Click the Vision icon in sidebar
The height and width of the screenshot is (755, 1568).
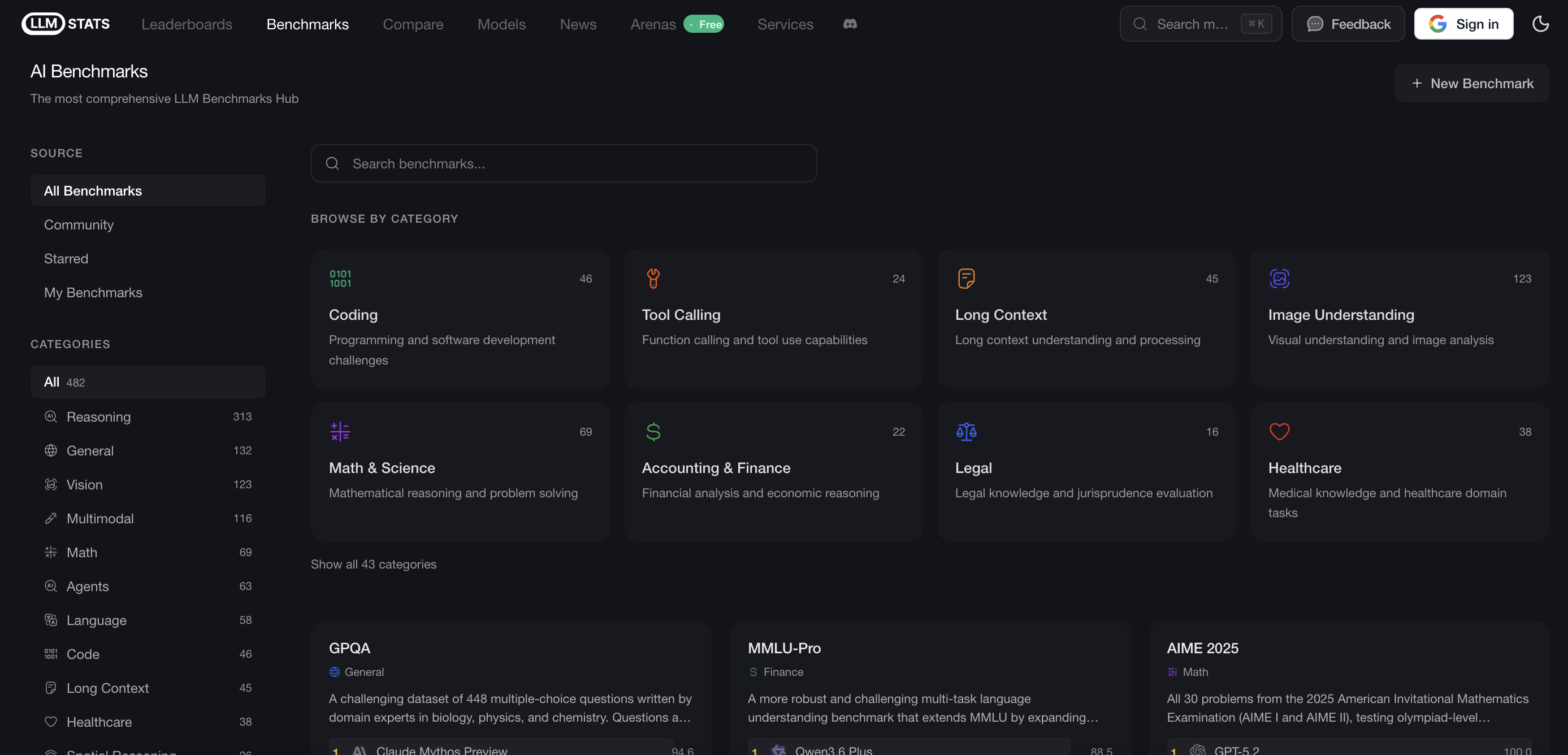51,484
